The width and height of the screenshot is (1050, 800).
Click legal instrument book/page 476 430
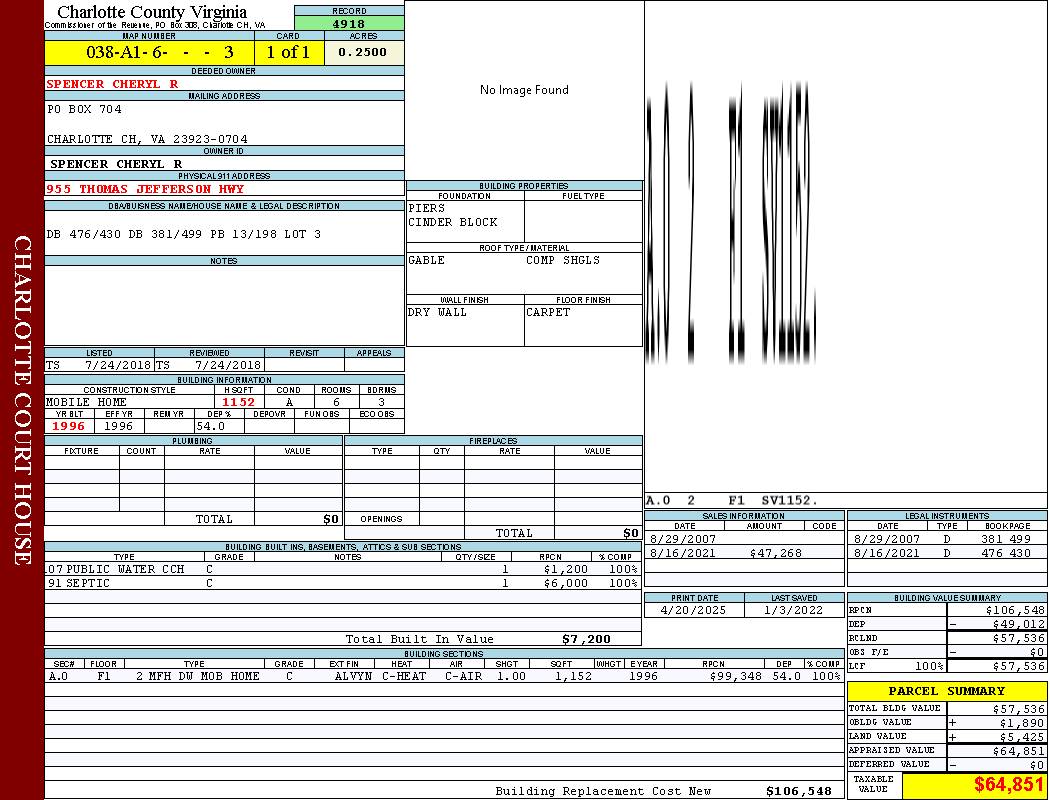pos(1005,553)
